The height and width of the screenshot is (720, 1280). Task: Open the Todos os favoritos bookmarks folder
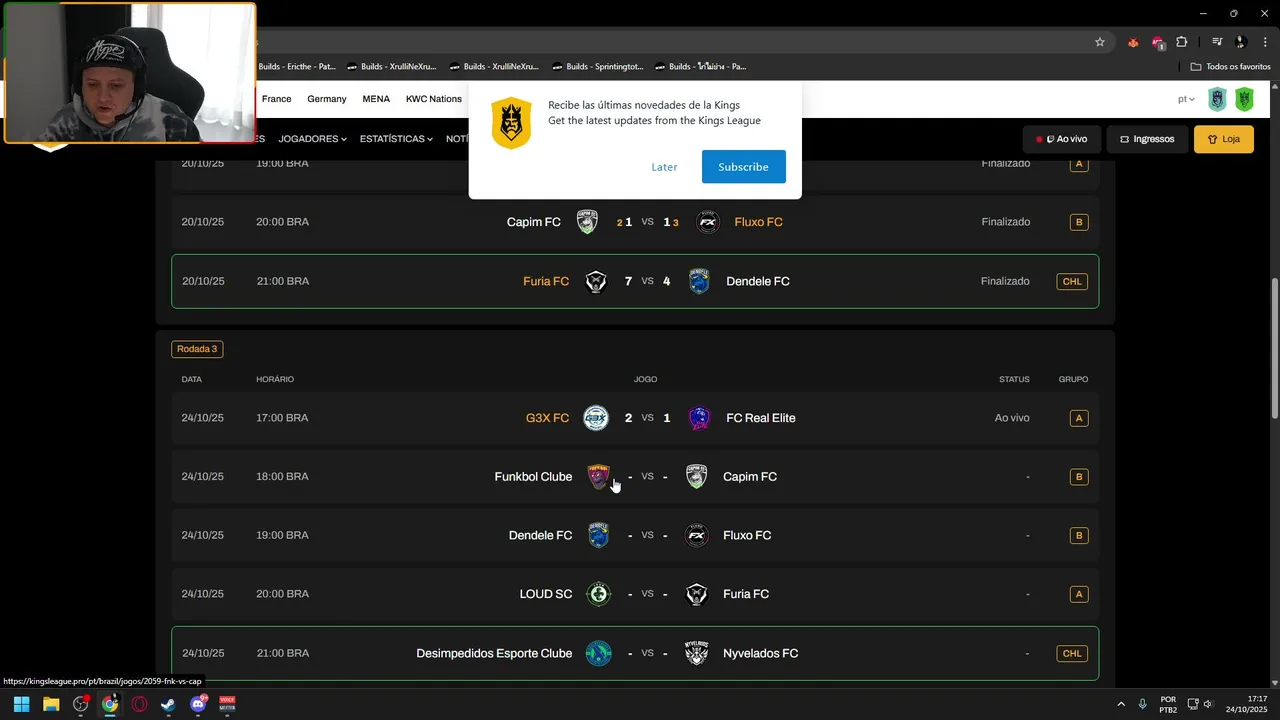coord(1230,67)
